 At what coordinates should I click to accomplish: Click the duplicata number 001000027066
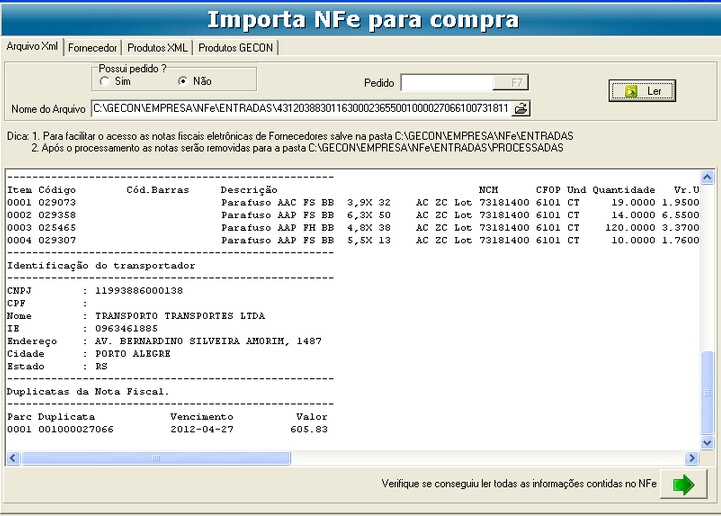point(76,430)
